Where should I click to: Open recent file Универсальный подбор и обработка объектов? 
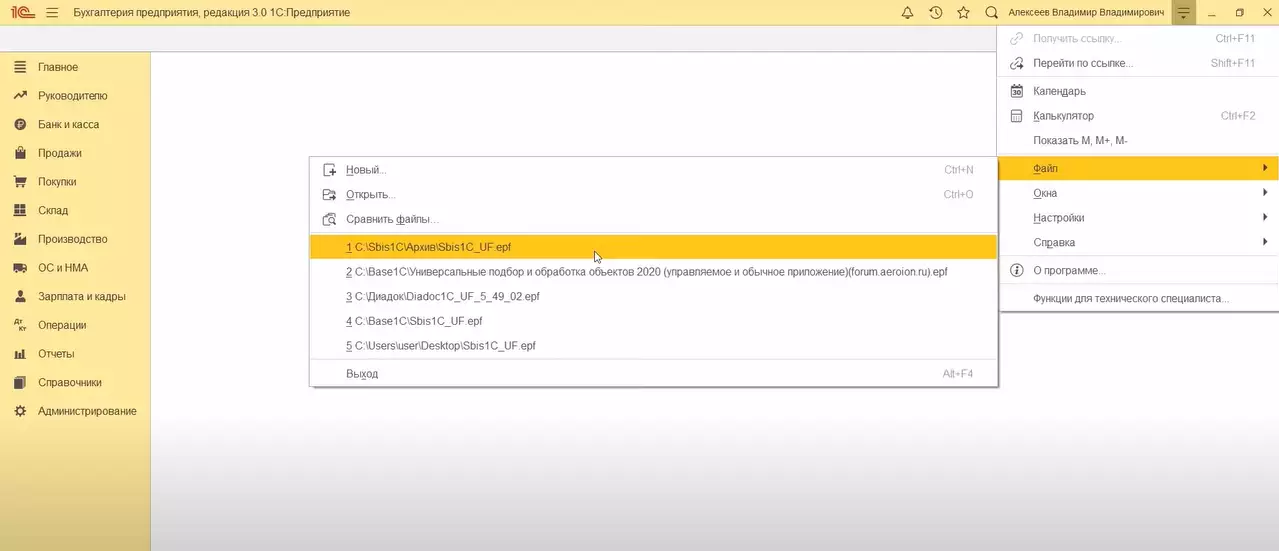tap(653, 271)
